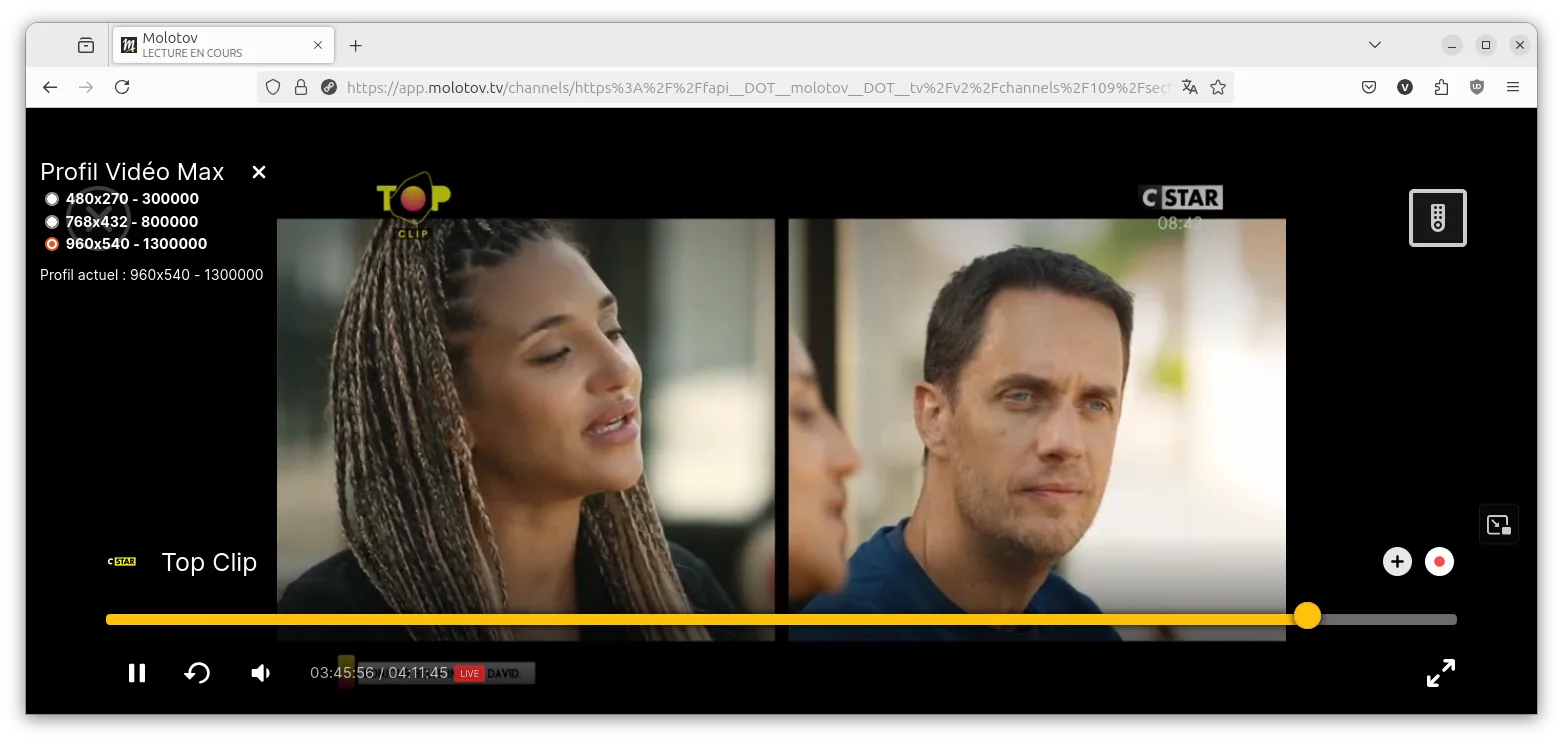Select the 768x432 - 800000 profile

122,222
